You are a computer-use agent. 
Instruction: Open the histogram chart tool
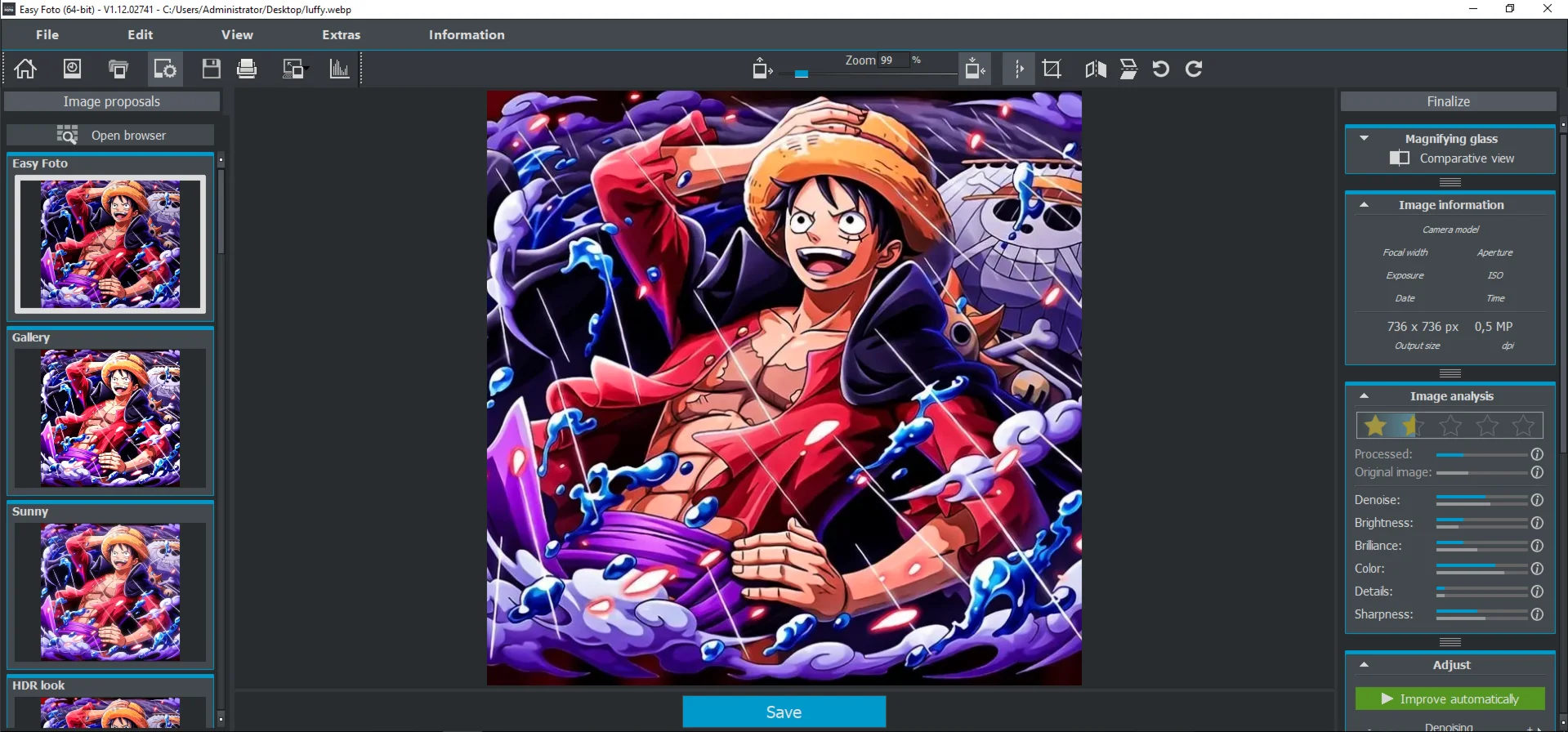[339, 69]
